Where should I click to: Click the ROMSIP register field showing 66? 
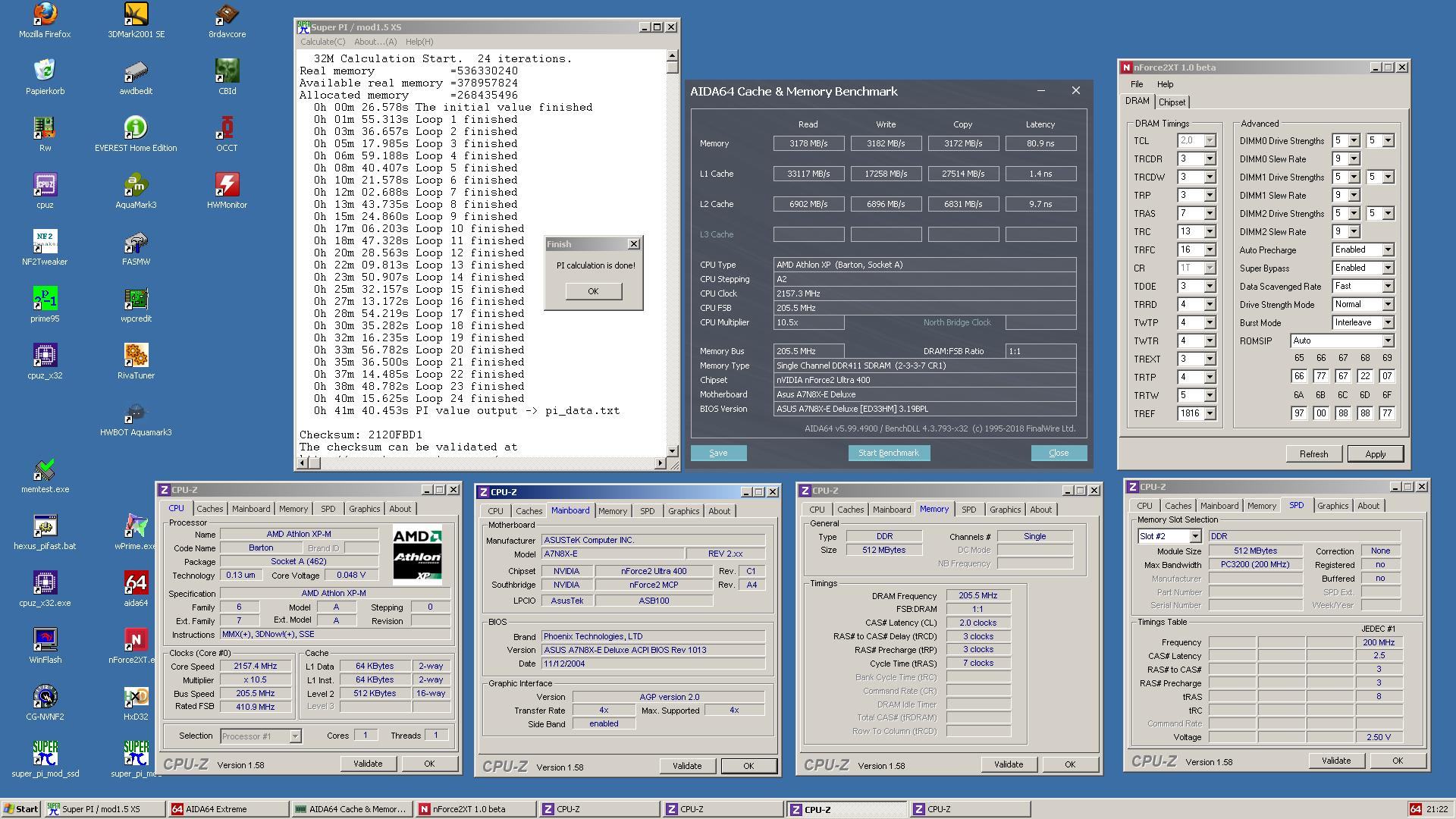click(1299, 376)
